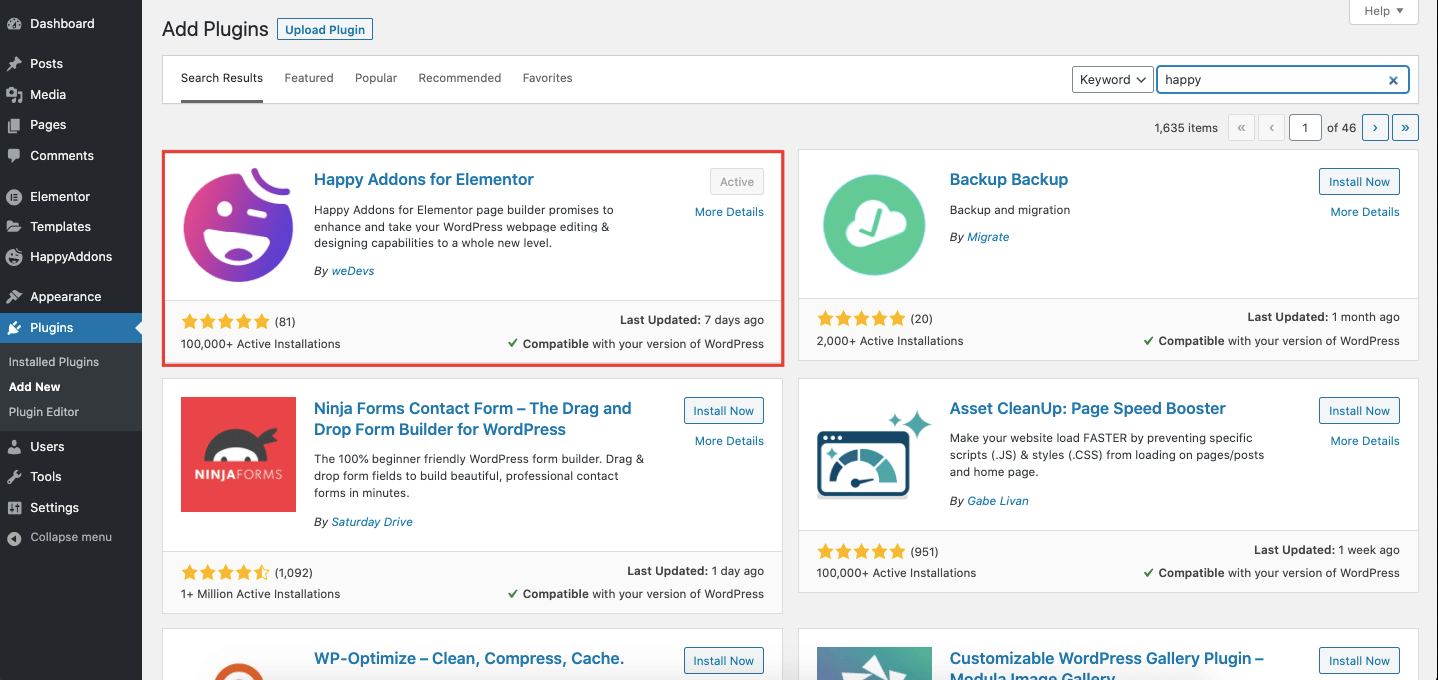
Task: Open More Details for Ninja Forms
Action: (x=729, y=441)
